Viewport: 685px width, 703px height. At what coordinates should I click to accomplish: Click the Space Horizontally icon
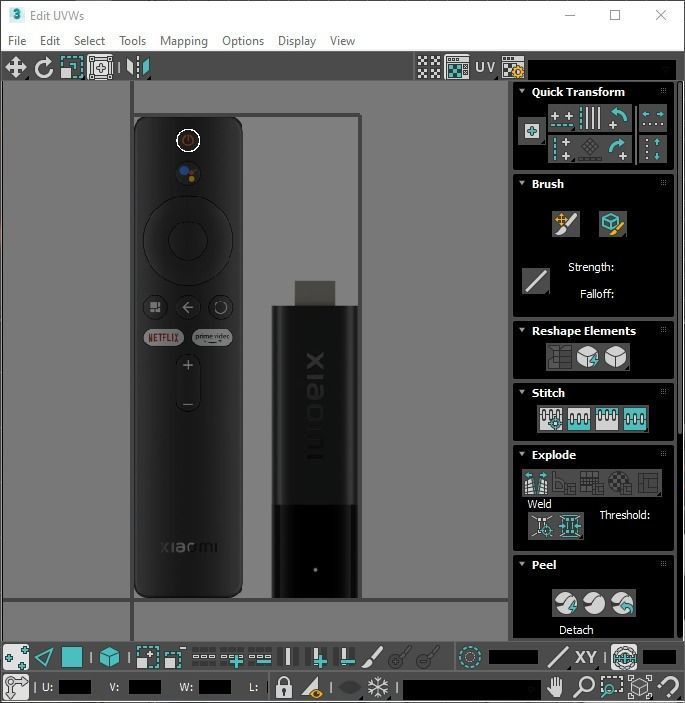click(x=653, y=118)
